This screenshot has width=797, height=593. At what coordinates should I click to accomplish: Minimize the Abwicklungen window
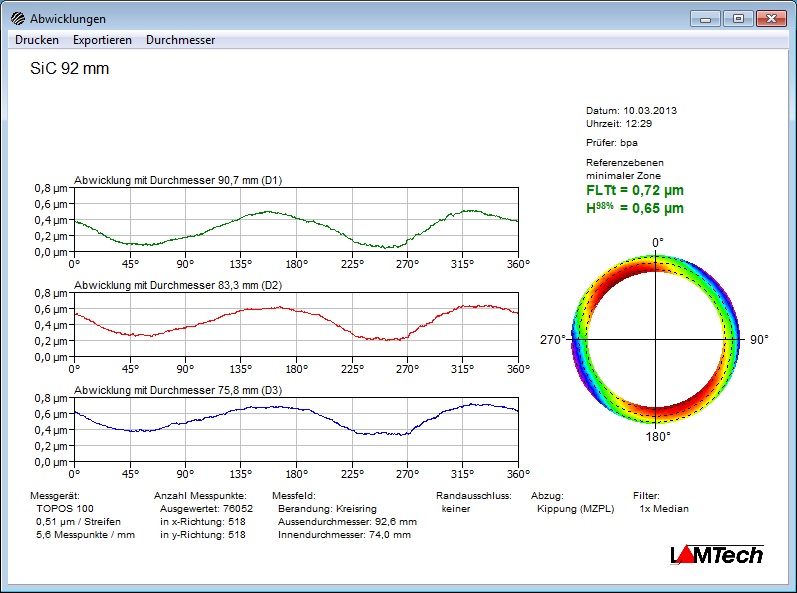point(704,18)
